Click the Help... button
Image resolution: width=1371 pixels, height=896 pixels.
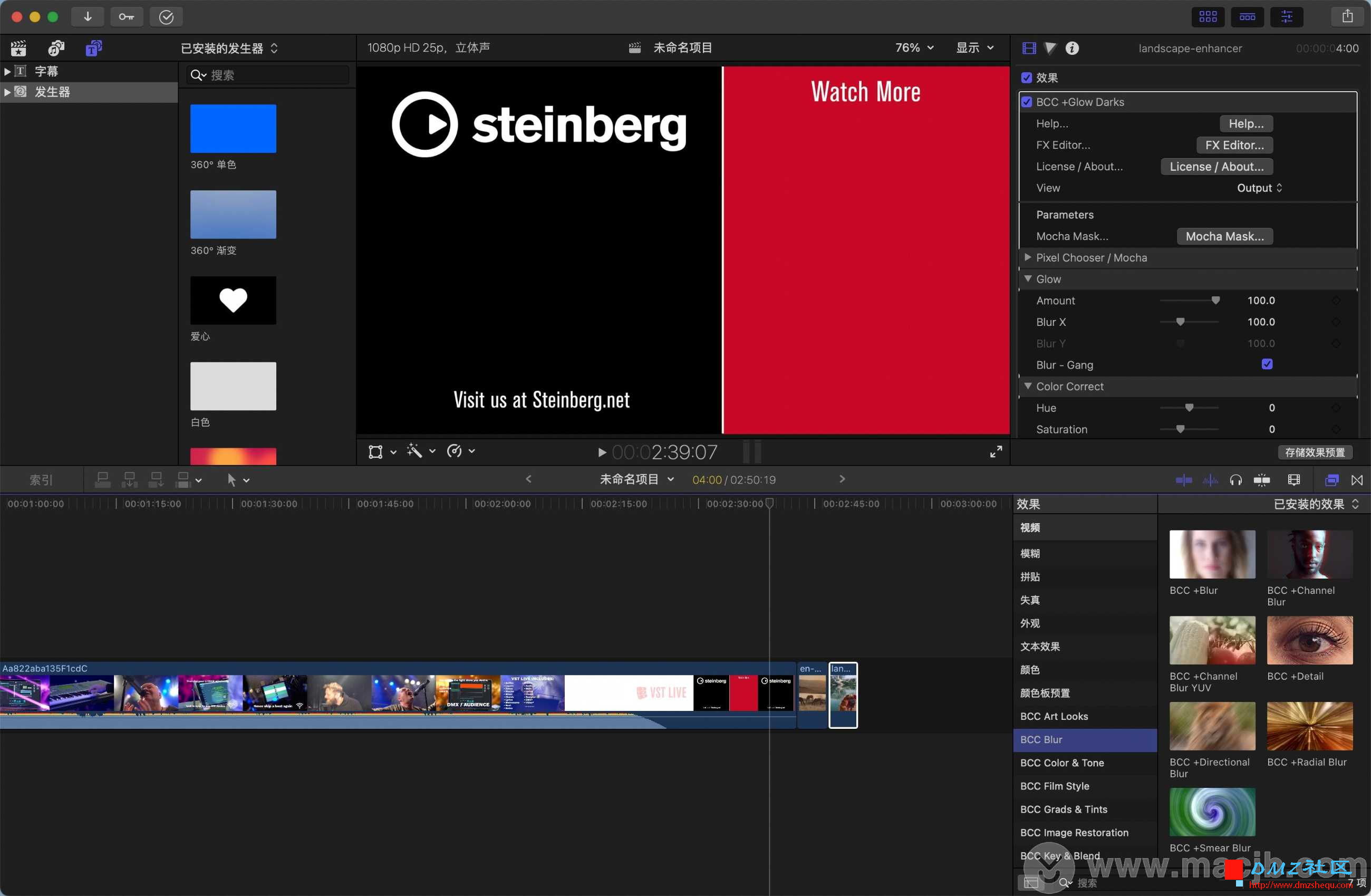[x=1246, y=124]
